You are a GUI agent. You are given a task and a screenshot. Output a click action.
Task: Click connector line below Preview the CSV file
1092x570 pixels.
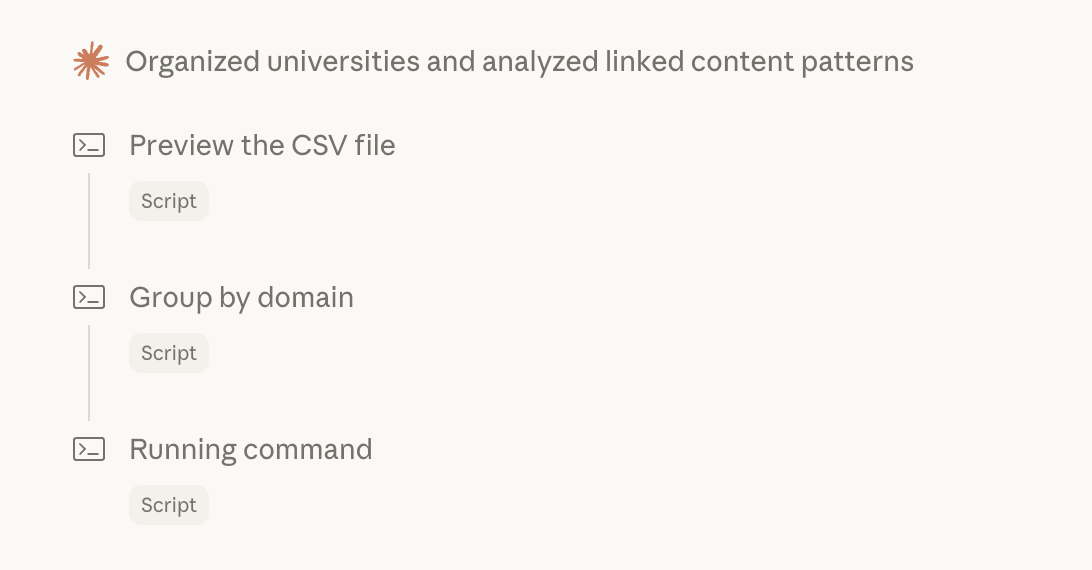coord(89,220)
